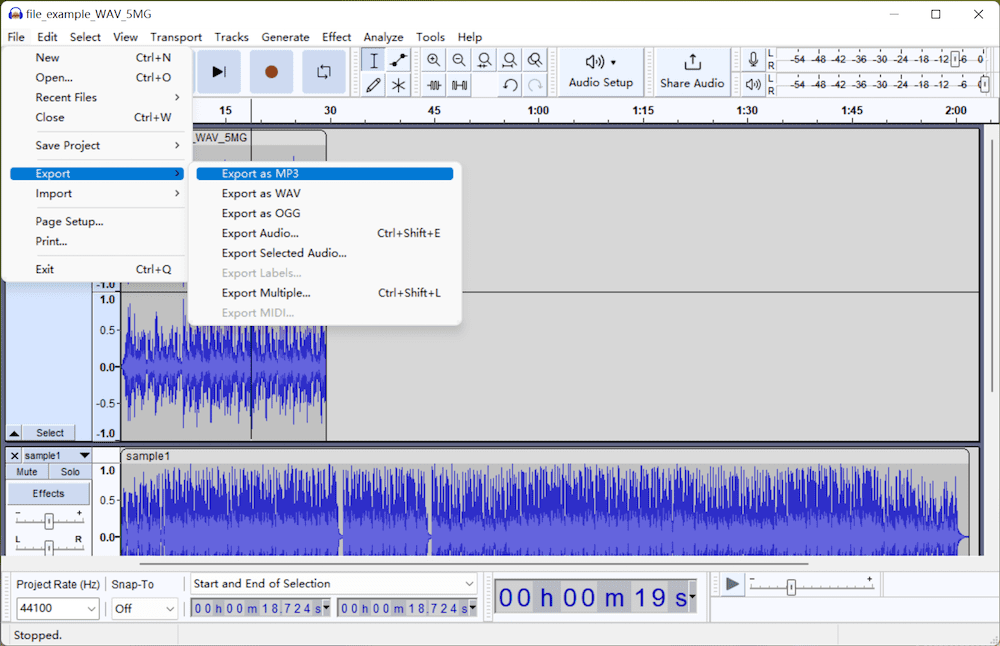Click the Undo icon
Screen dimensions: 1000x646
coord(510,85)
